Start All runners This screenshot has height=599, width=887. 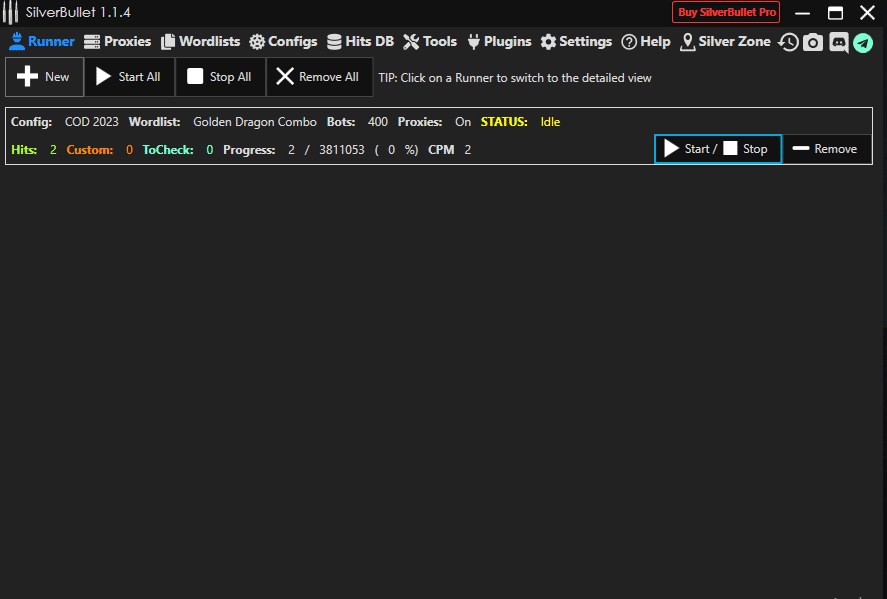pyautogui.click(x=129, y=76)
